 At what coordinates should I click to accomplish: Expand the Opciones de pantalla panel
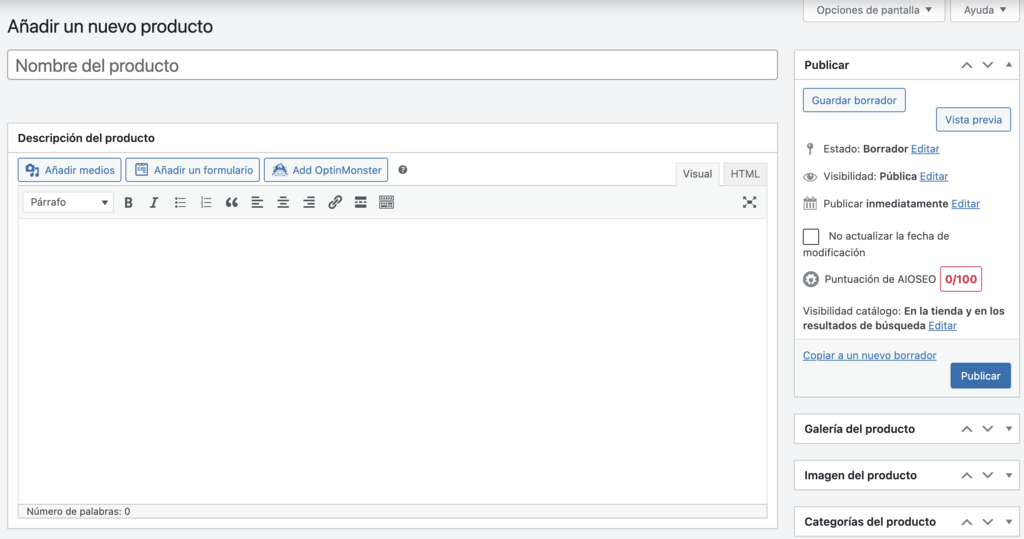[874, 10]
